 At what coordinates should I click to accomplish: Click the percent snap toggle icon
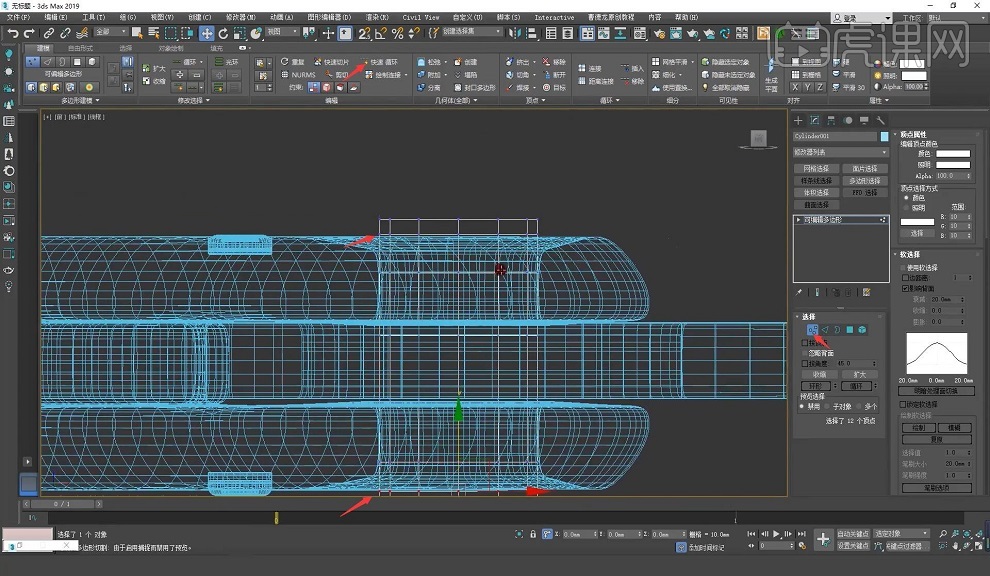coord(397,33)
